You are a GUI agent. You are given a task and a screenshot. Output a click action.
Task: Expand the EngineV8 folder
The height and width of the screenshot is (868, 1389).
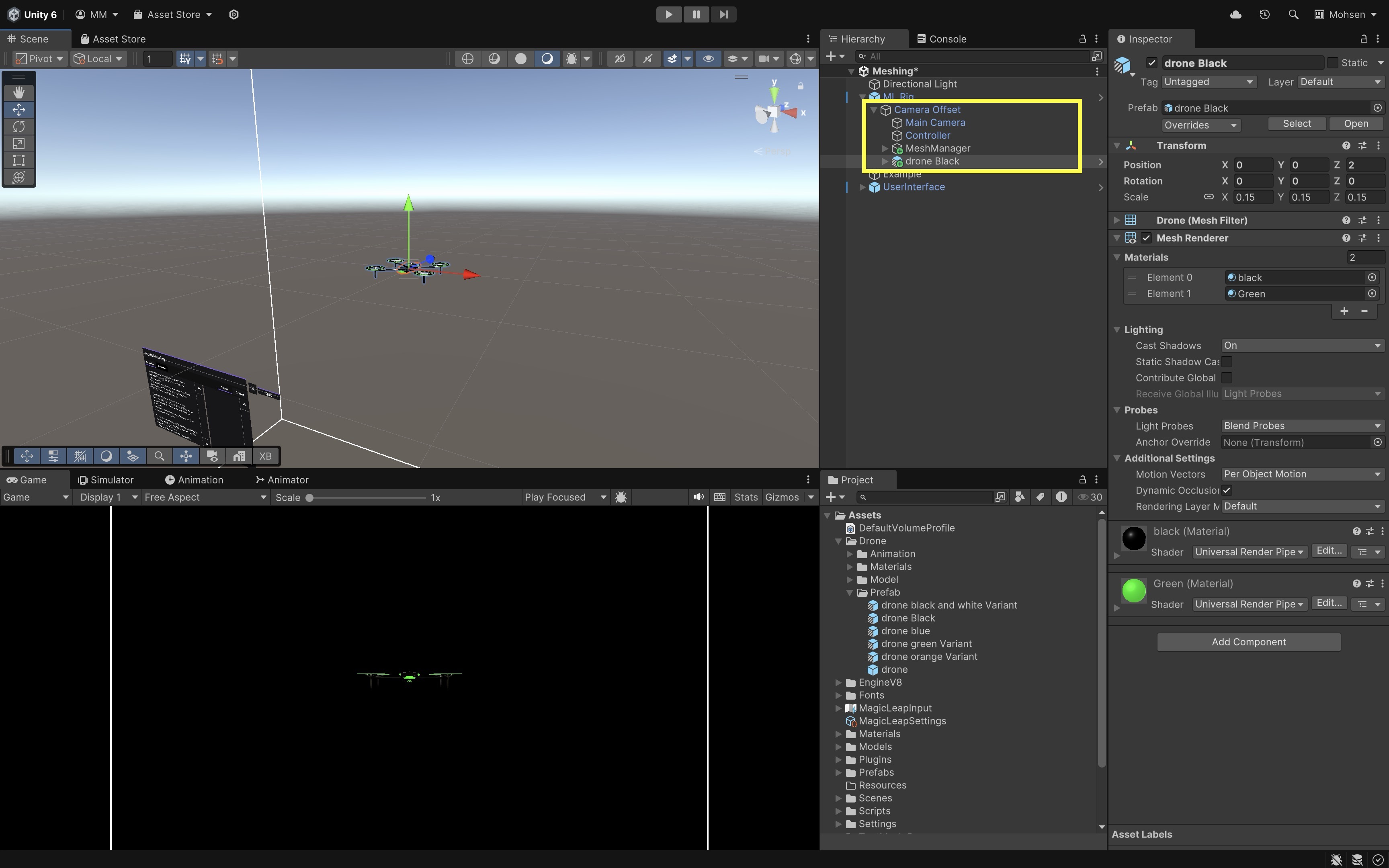(x=838, y=683)
